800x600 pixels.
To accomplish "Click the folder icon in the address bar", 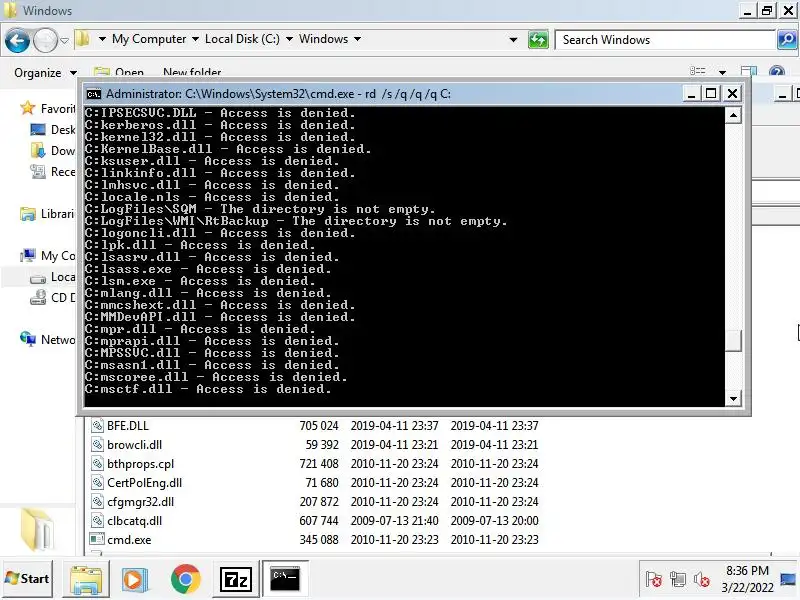I will (x=82, y=39).
